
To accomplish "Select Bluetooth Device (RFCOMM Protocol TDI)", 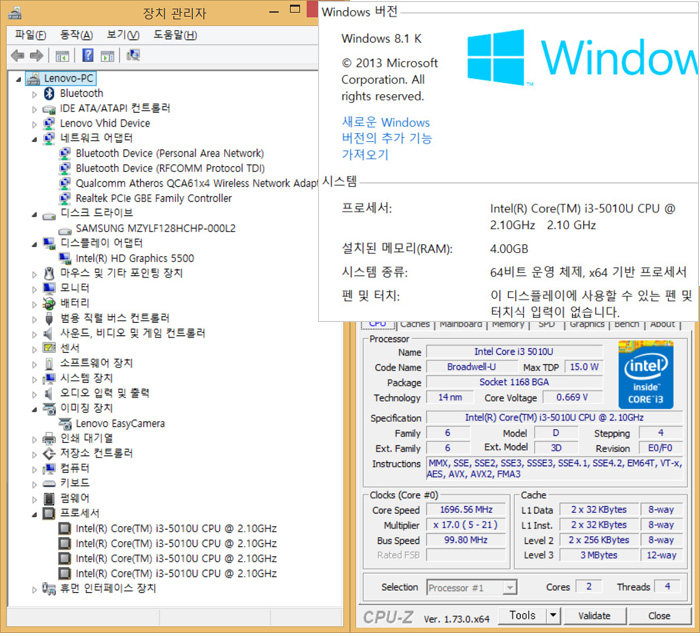I will tap(170, 168).
